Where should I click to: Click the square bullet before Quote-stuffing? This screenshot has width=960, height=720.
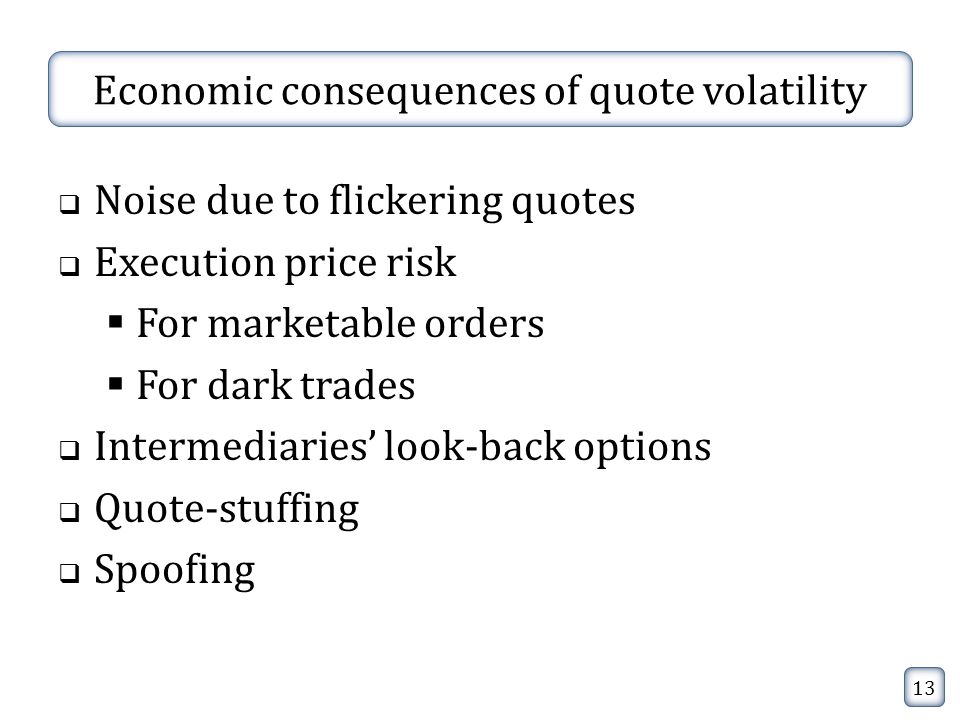tap(70, 512)
